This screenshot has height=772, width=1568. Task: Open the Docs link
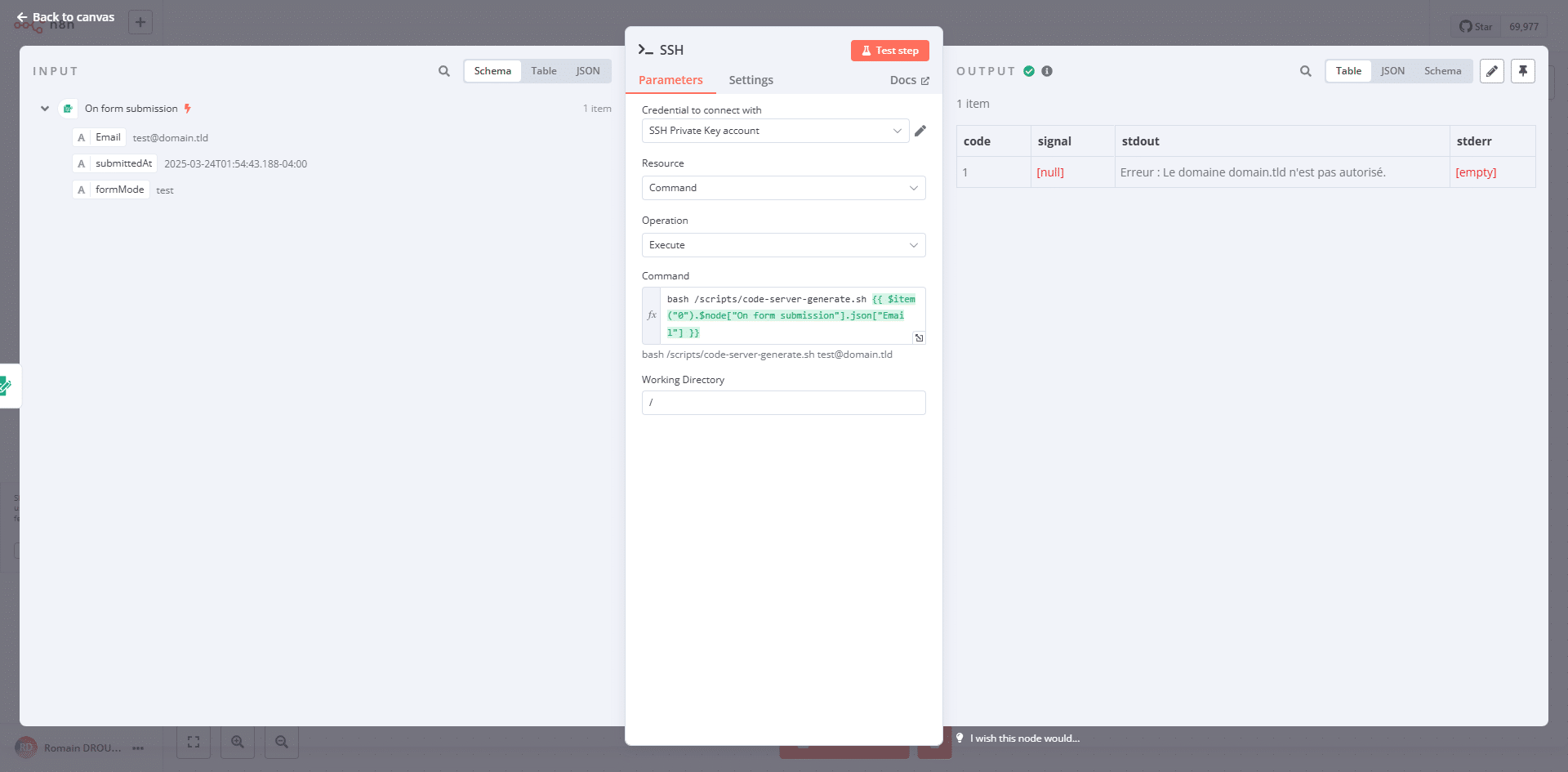click(909, 80)
